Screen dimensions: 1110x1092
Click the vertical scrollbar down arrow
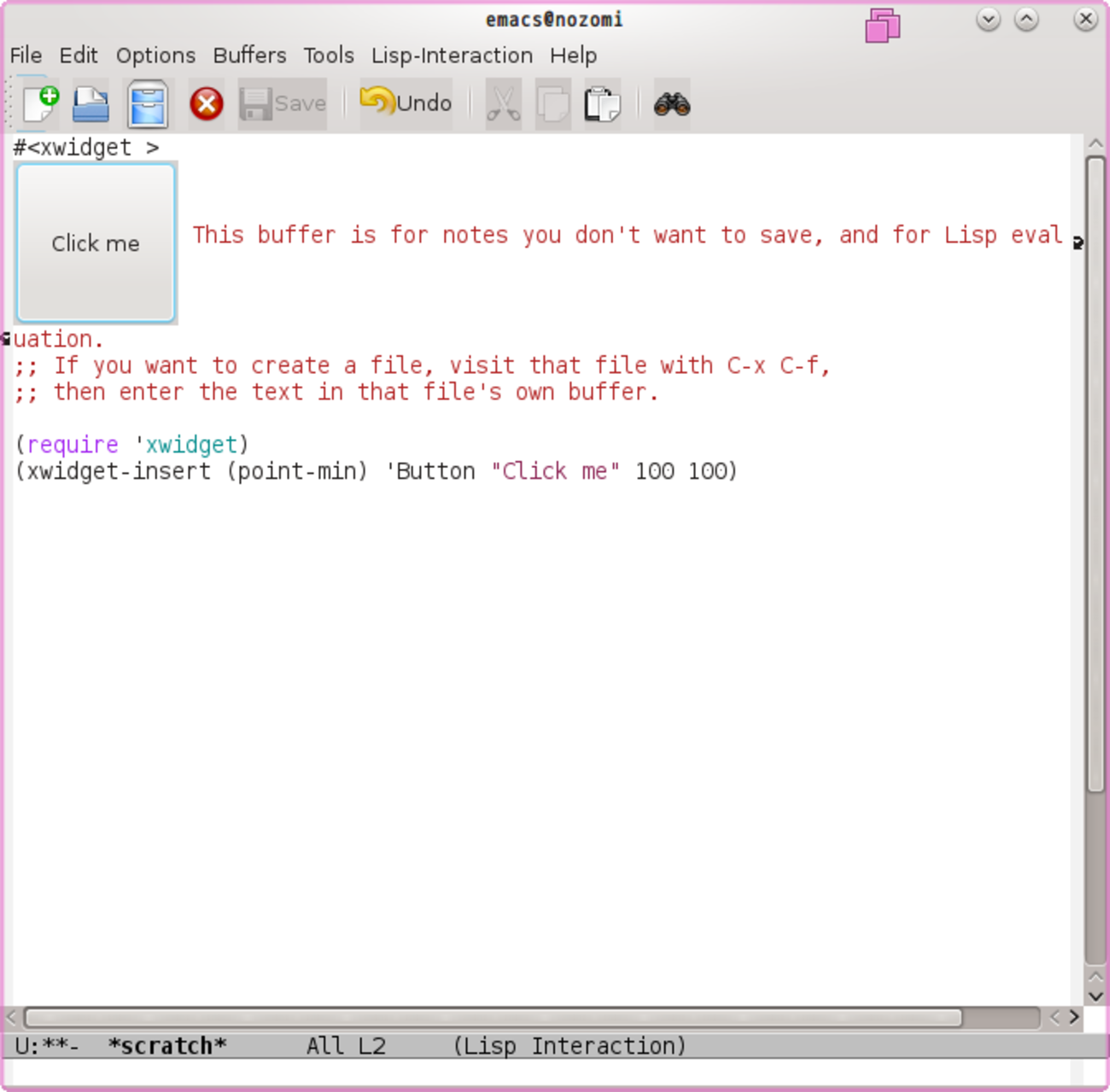point(1095,996)
